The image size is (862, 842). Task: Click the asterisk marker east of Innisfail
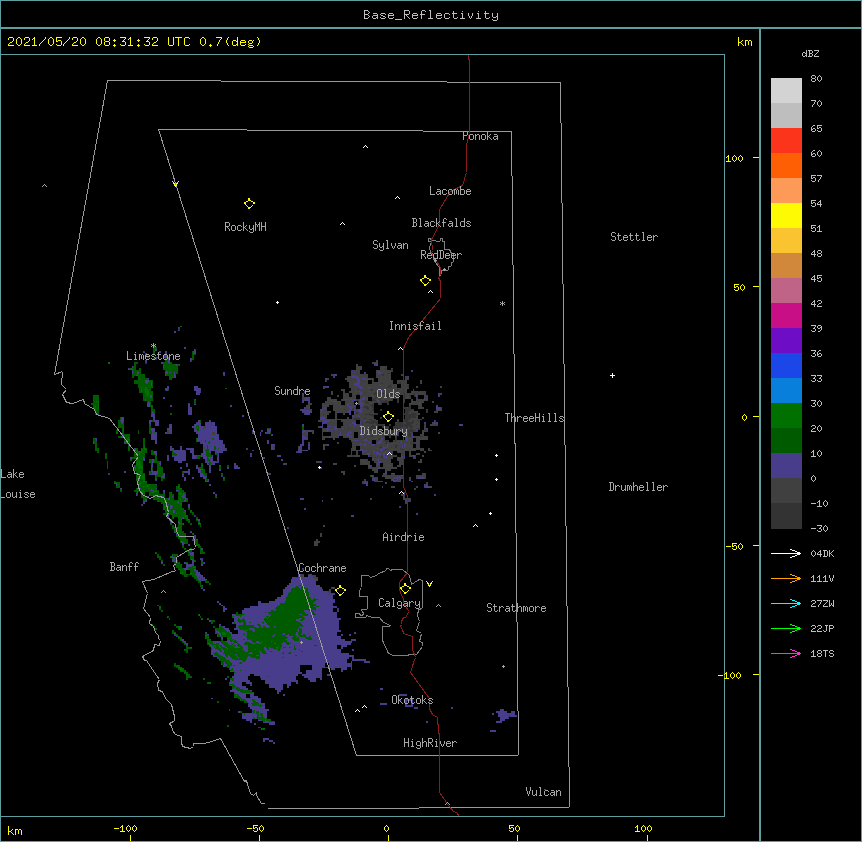click(502, 303)
